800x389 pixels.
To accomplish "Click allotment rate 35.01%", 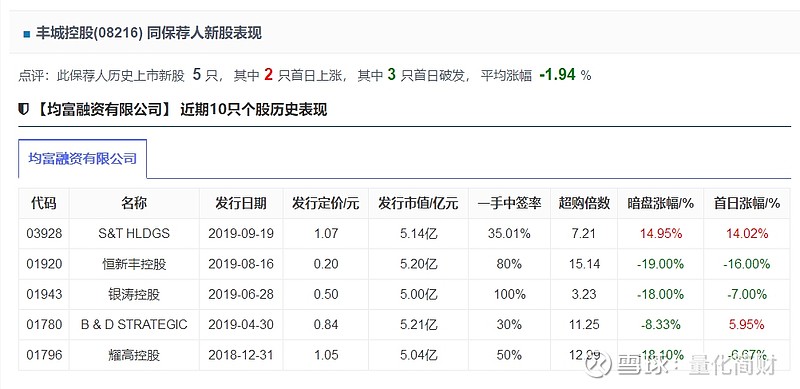I will coord(509,234).
